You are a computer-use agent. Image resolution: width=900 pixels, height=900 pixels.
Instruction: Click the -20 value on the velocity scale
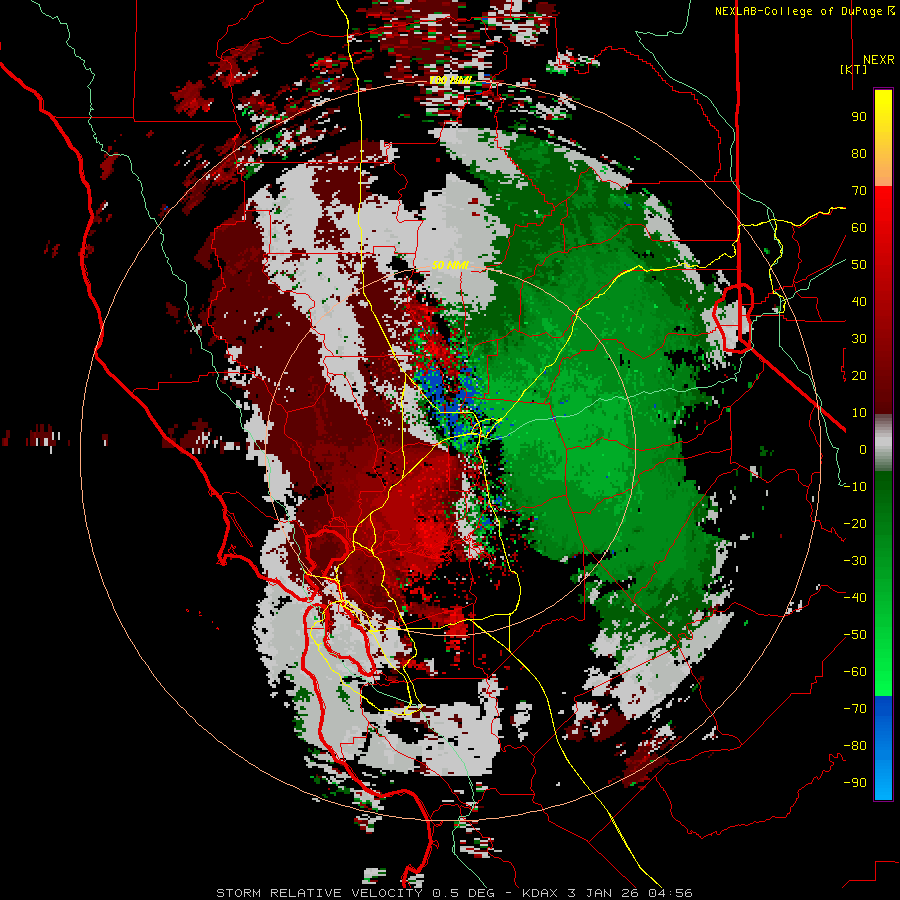(855, 523)
